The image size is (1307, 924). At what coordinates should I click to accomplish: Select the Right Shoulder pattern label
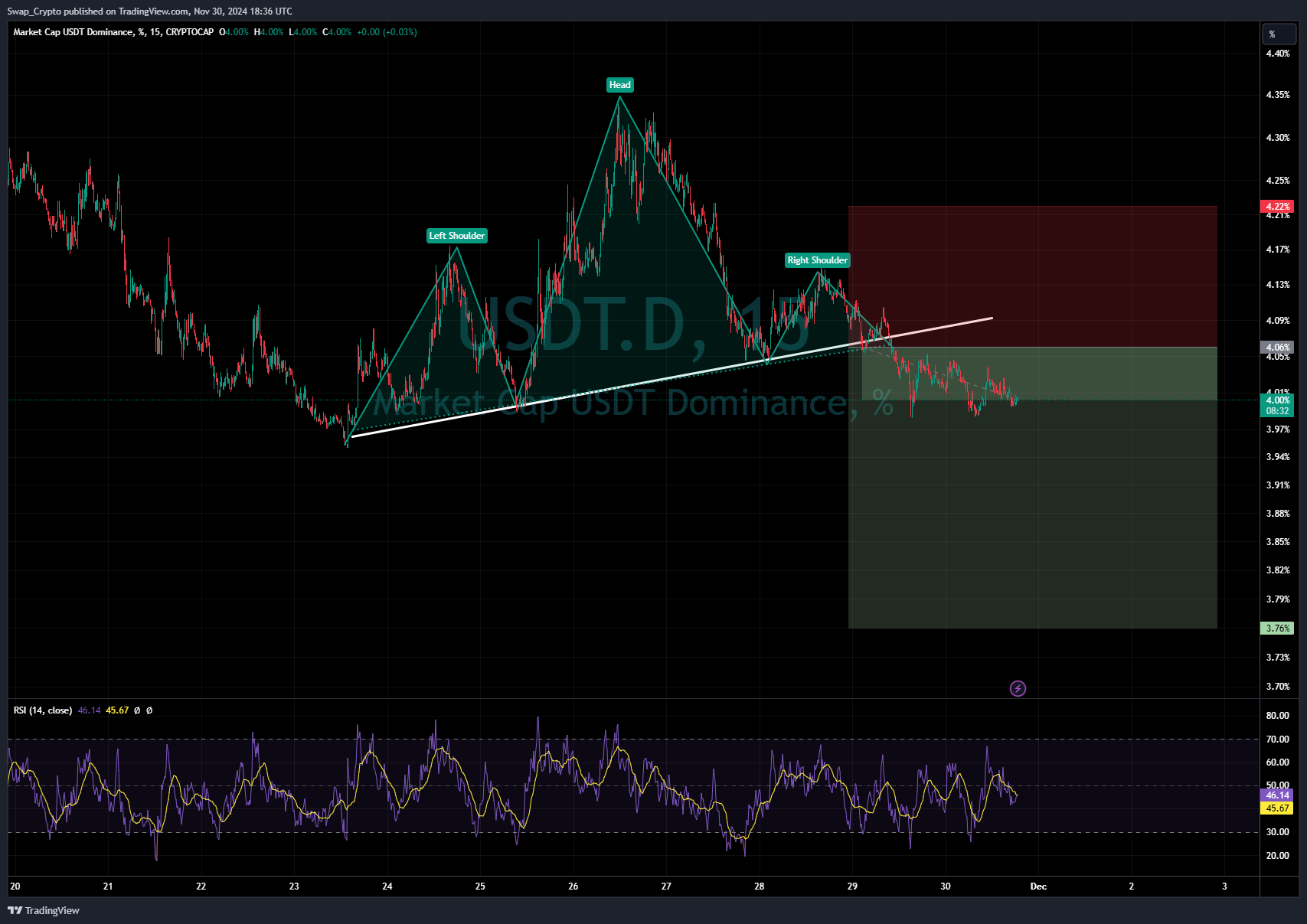click(x=818, y=260)
